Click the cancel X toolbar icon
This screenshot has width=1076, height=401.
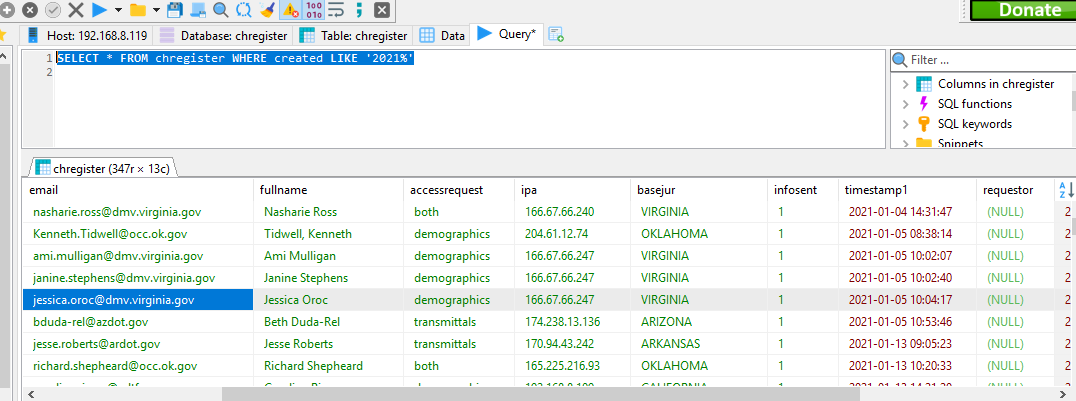75,10
